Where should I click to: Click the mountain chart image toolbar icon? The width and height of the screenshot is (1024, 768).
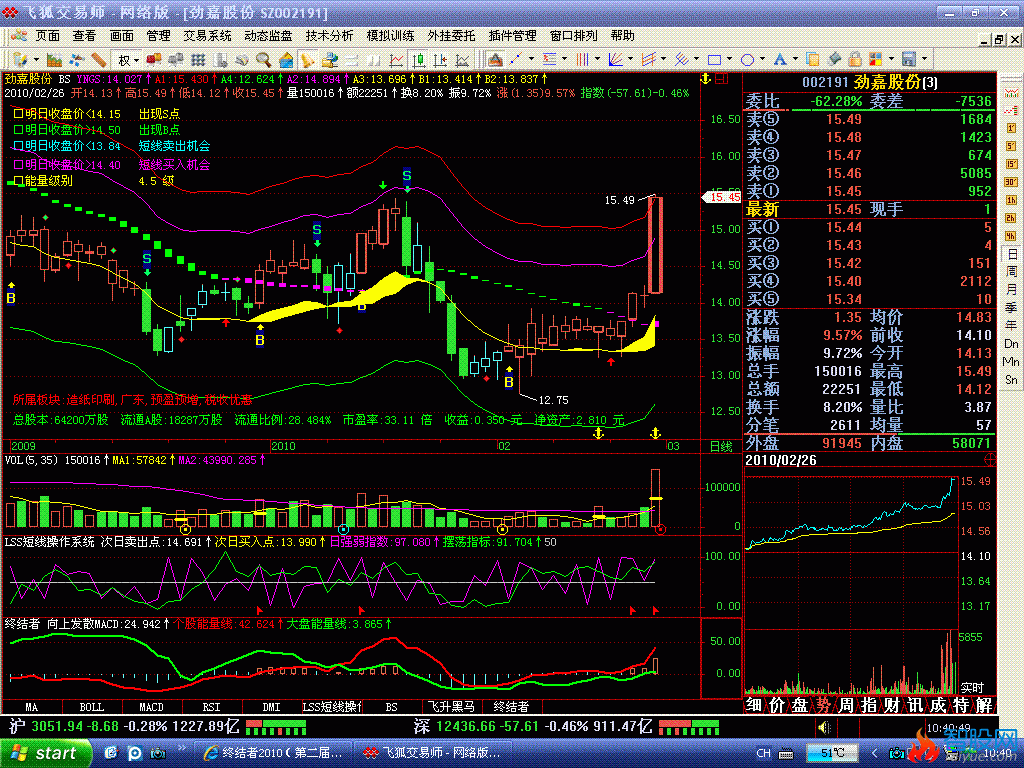[54, 60]
